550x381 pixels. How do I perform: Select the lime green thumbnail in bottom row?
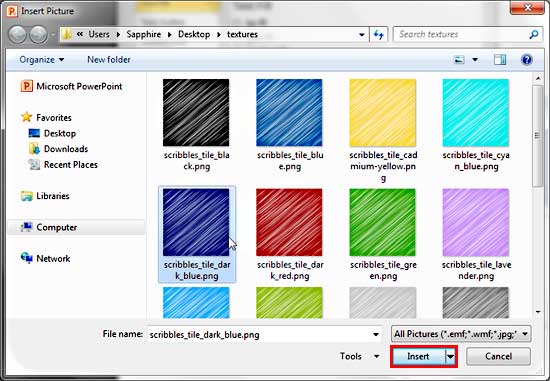click(289, 303)
